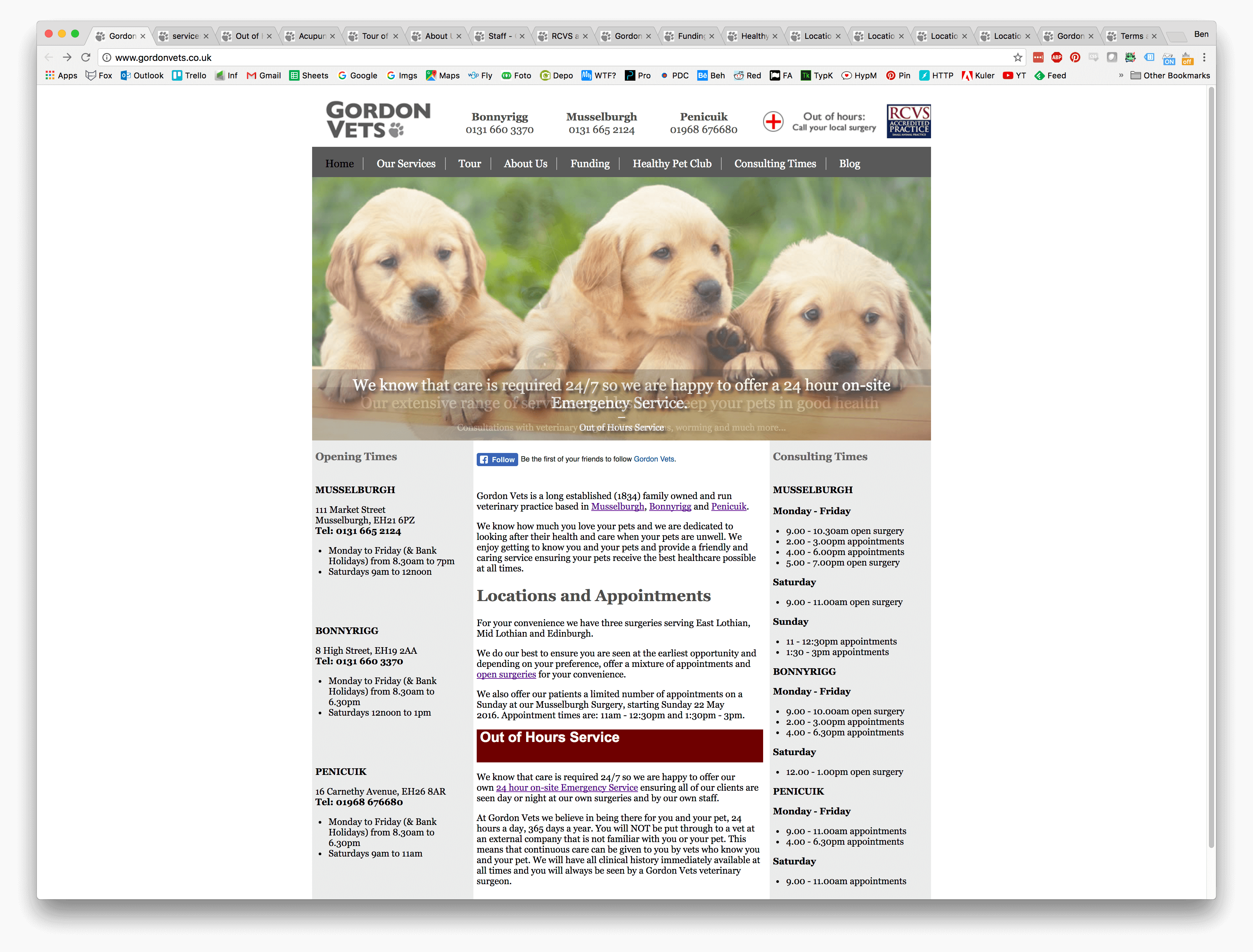Open the Pin bookmark
Viewport: 1253px width, 952px height.
898,75
